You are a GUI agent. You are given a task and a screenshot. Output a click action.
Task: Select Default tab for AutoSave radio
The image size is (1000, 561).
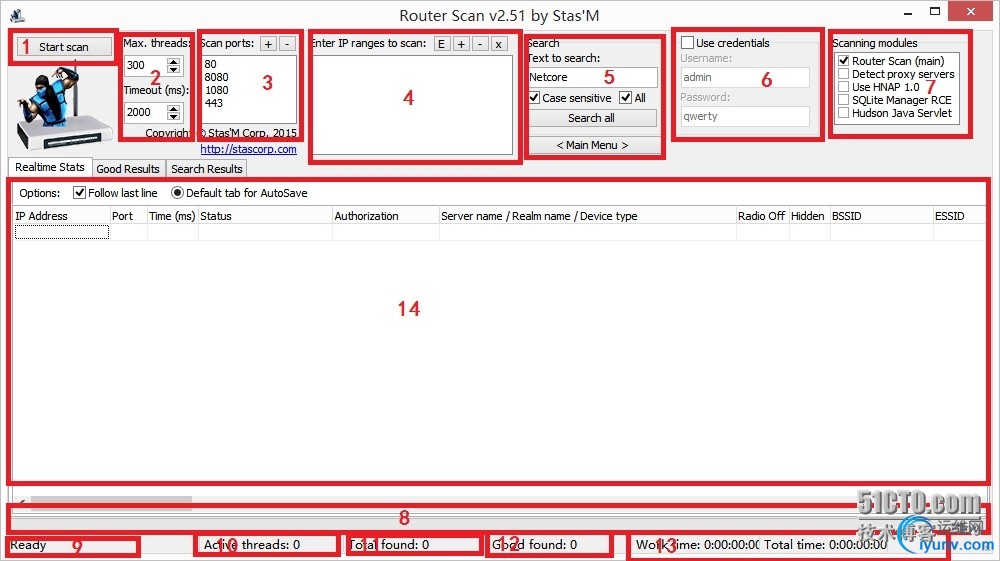click(177, 193)
